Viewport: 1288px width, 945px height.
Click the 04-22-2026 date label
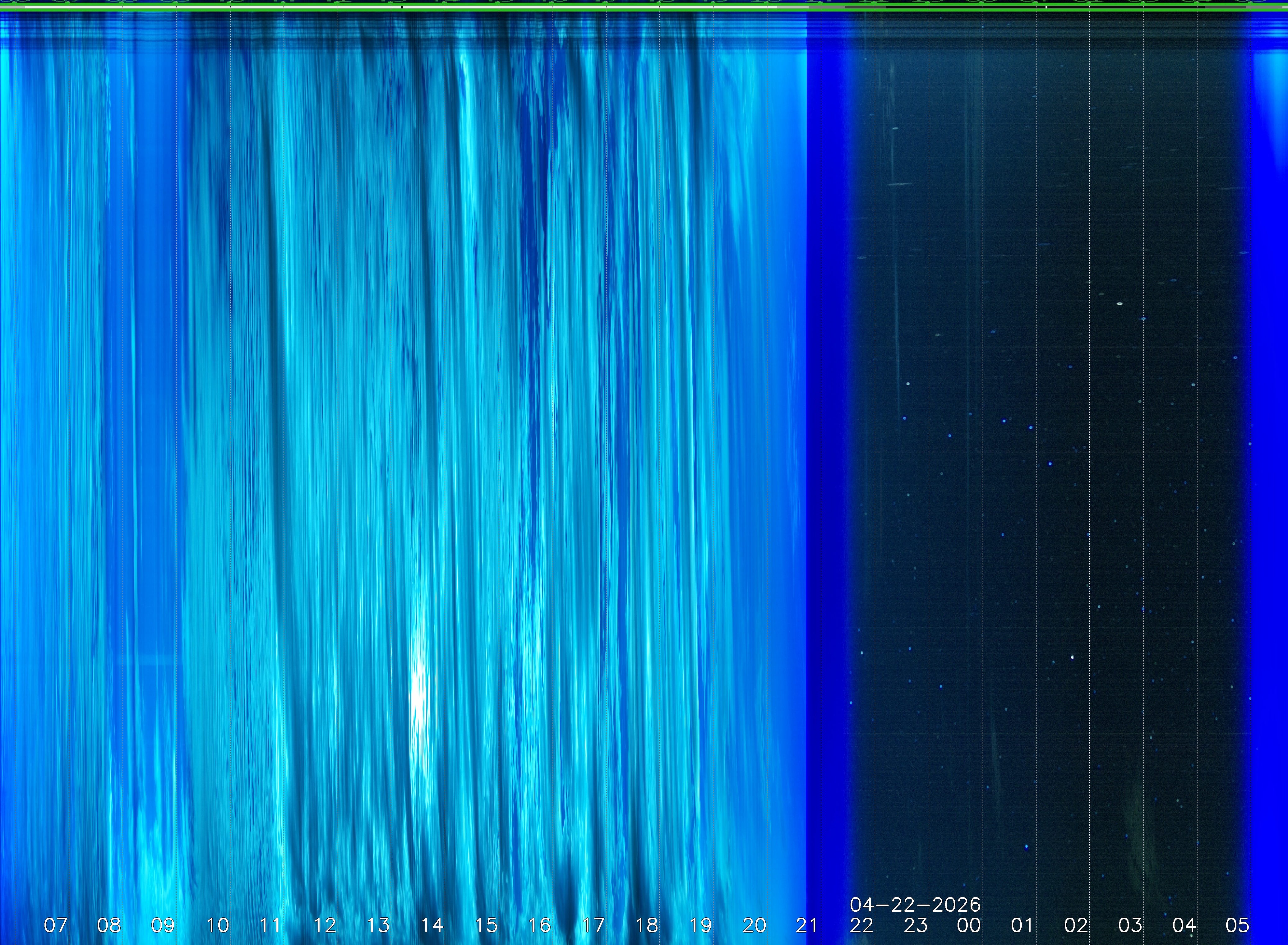coord(915,904)
